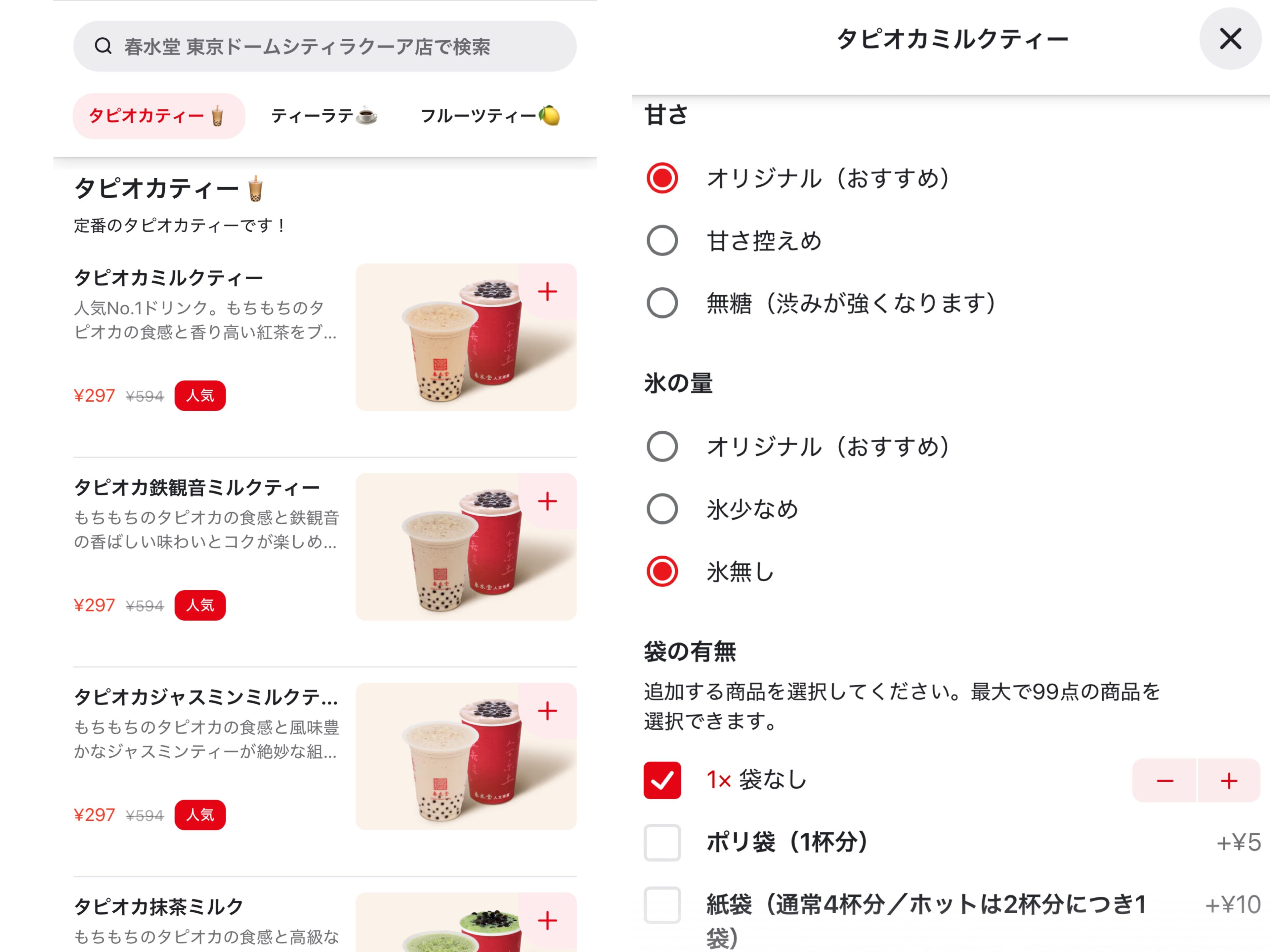Select 甘さ控えめ sweetness option
Screen dimensions: 1270x952
[x=662, y=240]
